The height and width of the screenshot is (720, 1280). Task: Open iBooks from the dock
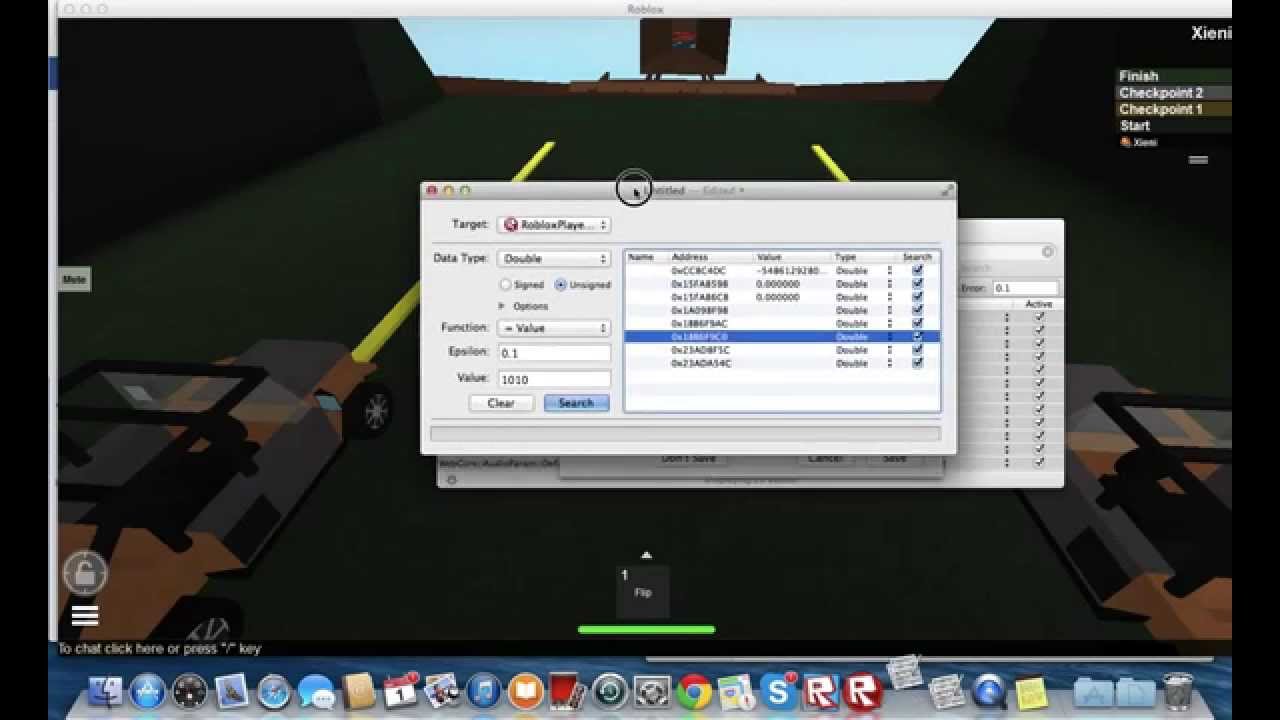[526, 692]
